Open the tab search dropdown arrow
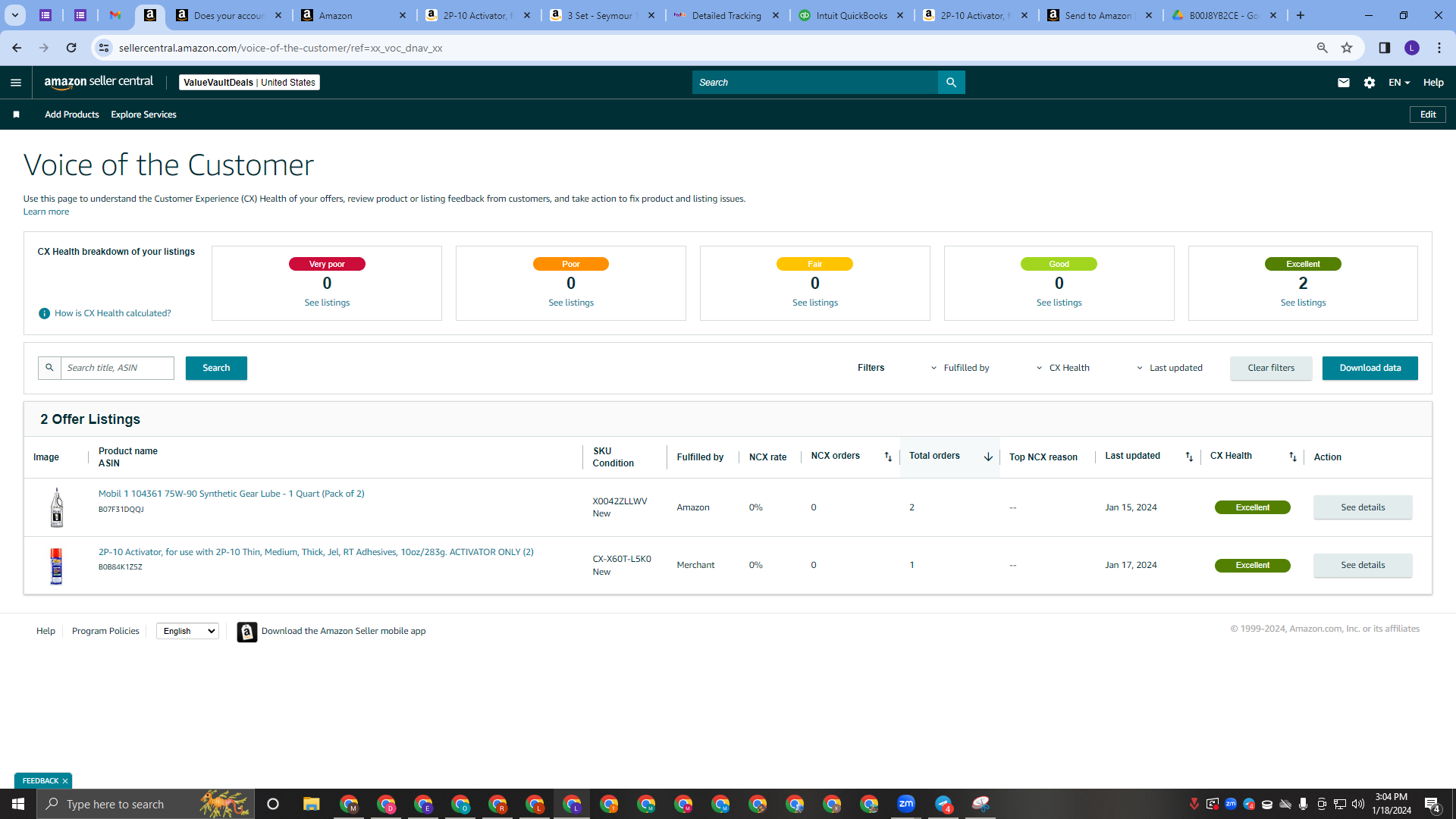Image resolution: width=1456 pixels, height=819 pixels. (x=15, y=15)
